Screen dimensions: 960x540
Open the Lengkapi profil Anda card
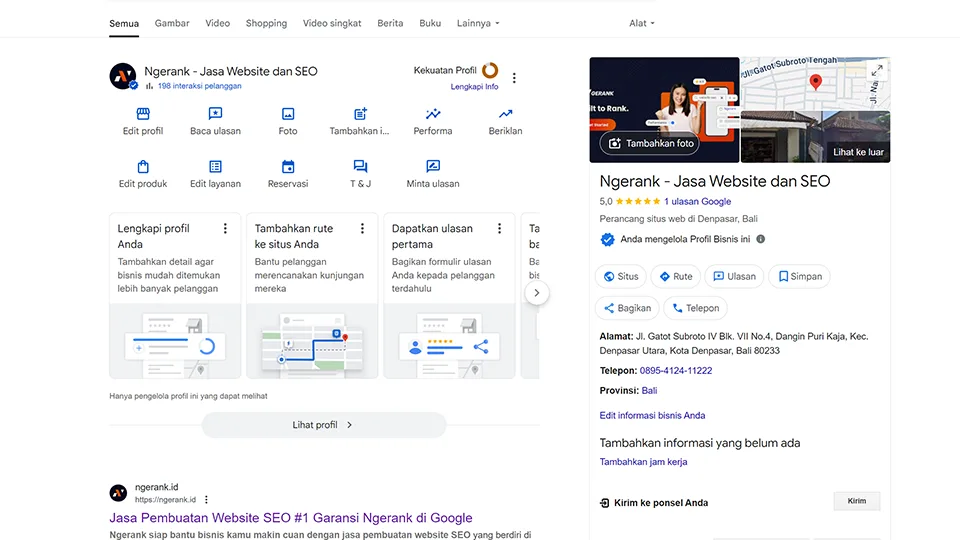[x=175, y=296]
